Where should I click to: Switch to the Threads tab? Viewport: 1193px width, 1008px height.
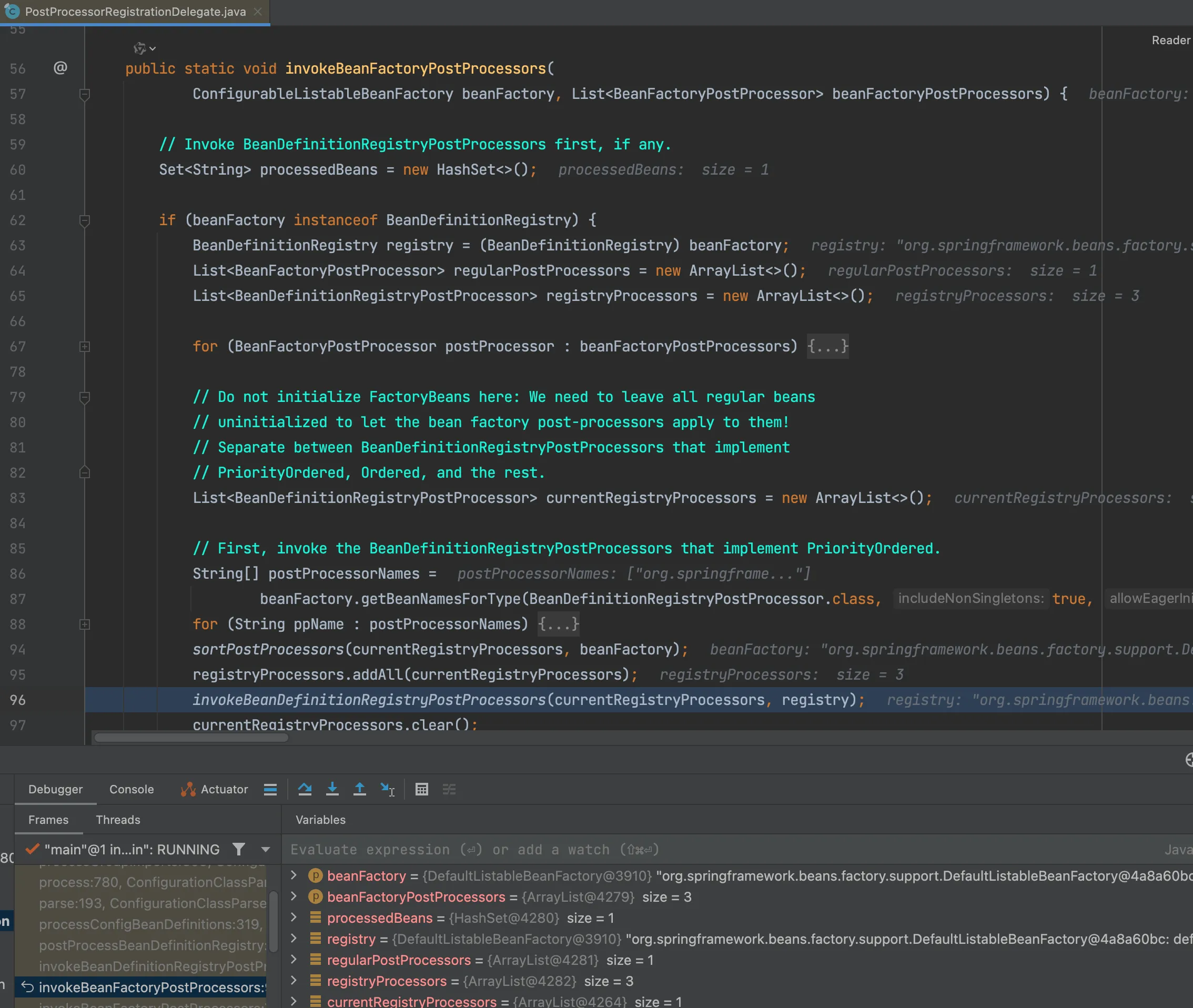click(118, 820)
